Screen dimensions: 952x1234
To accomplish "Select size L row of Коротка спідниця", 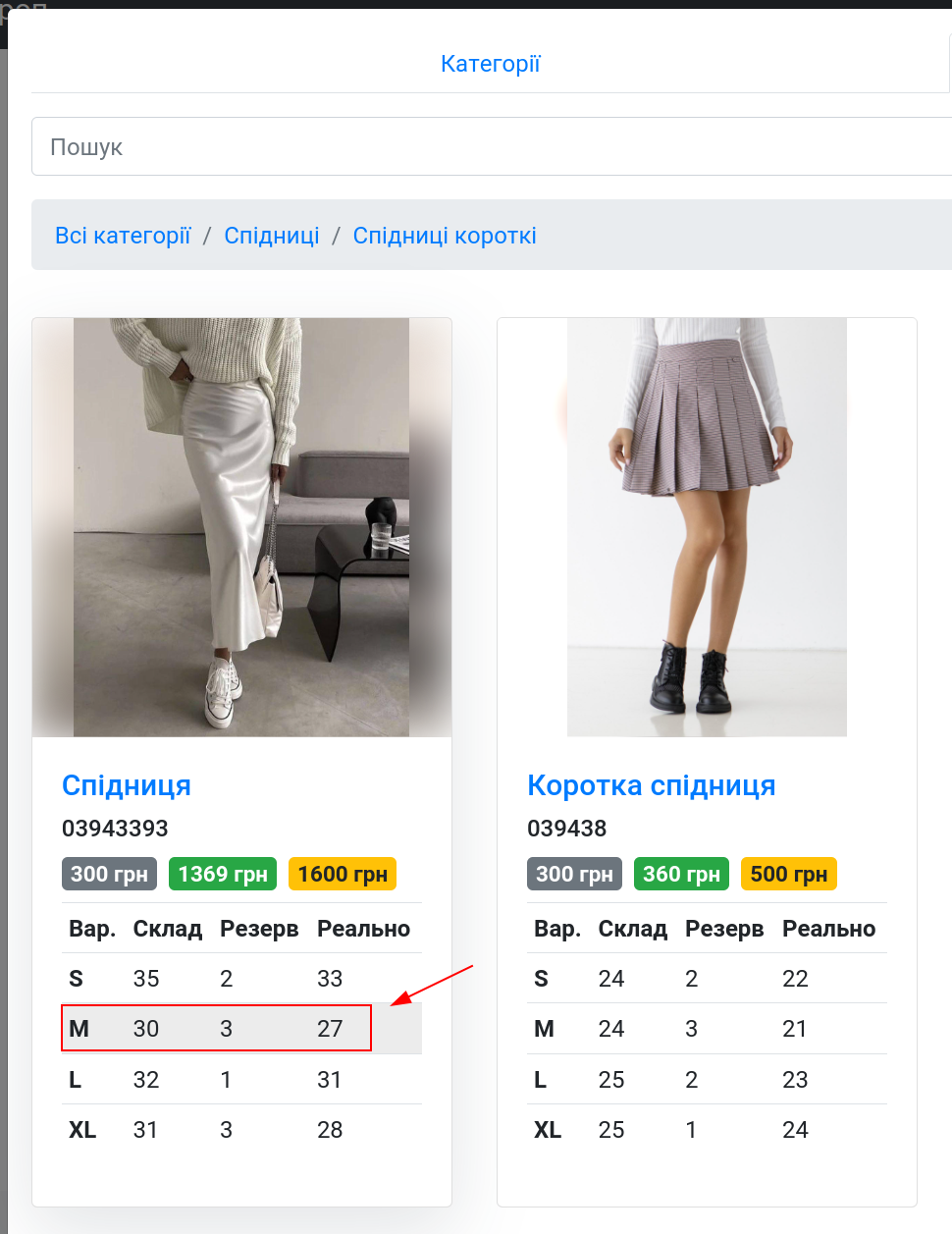I will coord(707,1080).
